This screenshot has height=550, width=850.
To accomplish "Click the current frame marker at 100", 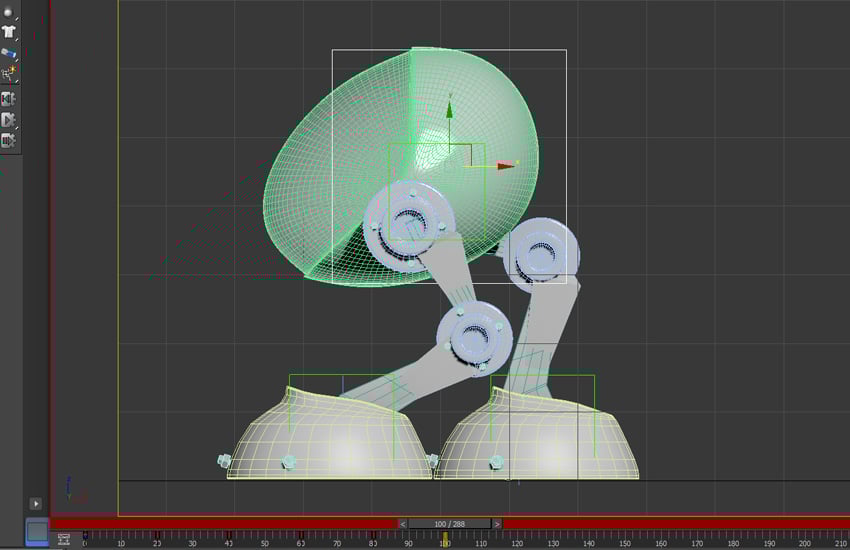I will [445, 539].
